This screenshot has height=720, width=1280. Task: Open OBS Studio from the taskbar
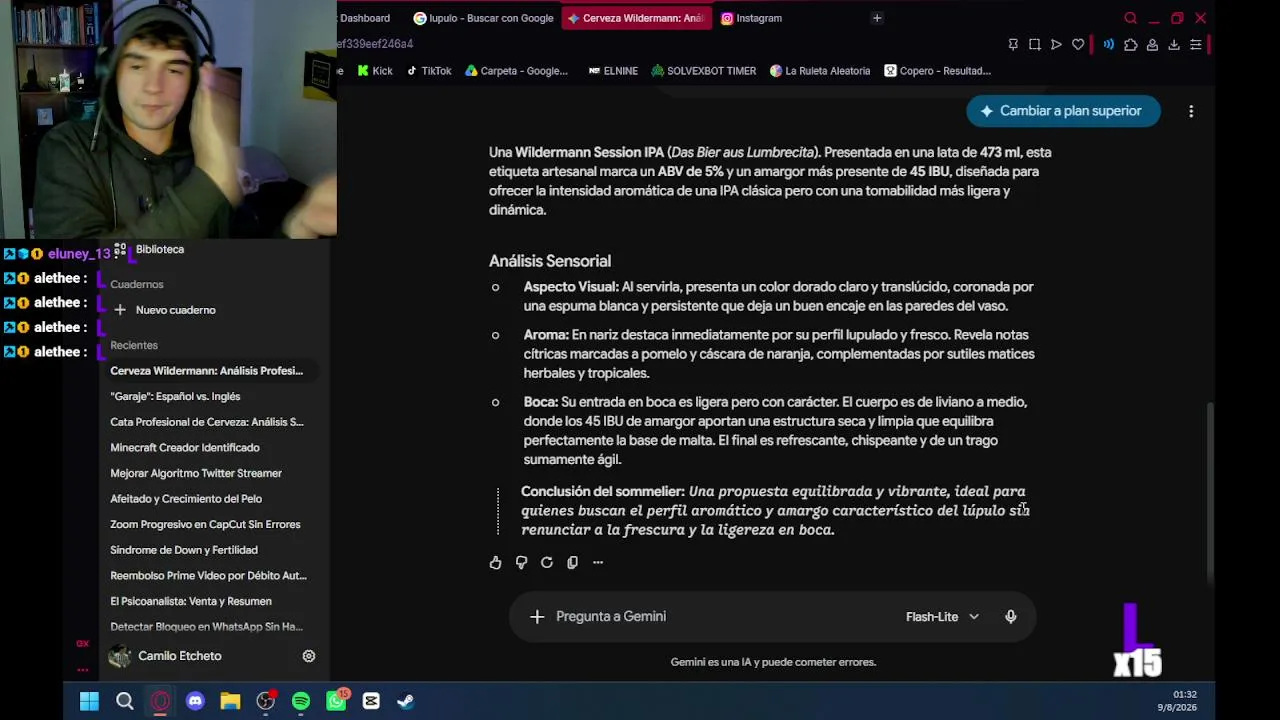[265, 701]
